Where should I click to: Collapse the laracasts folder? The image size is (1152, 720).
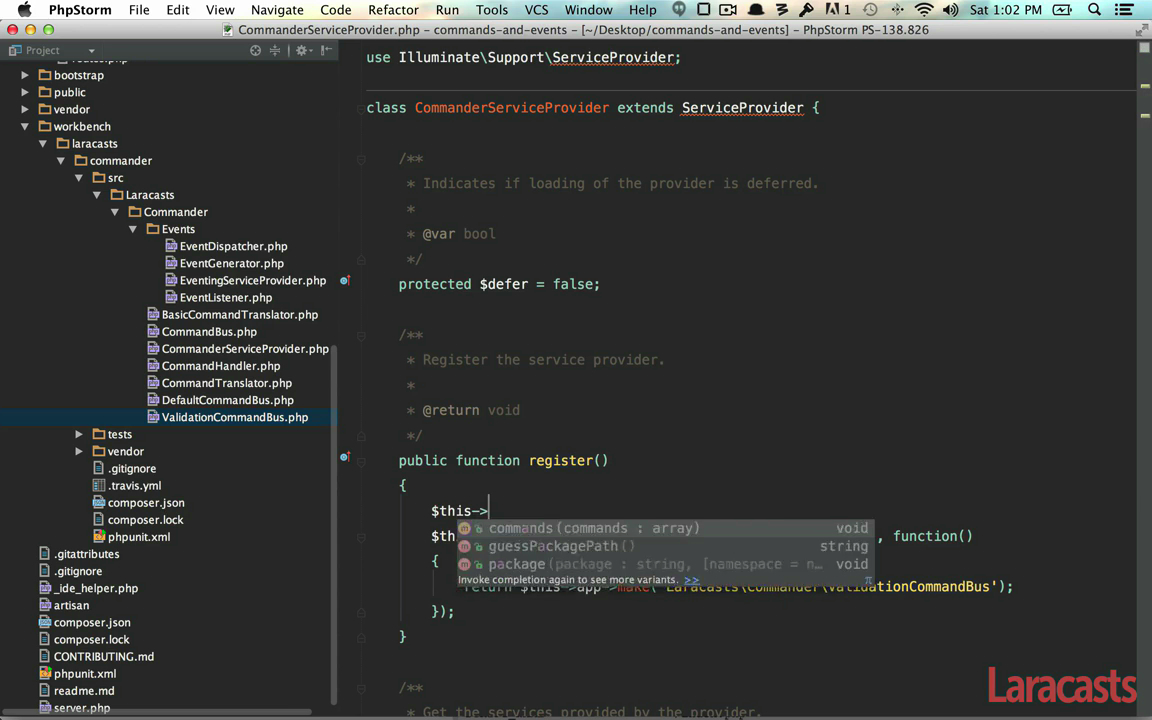click(43, 143)
